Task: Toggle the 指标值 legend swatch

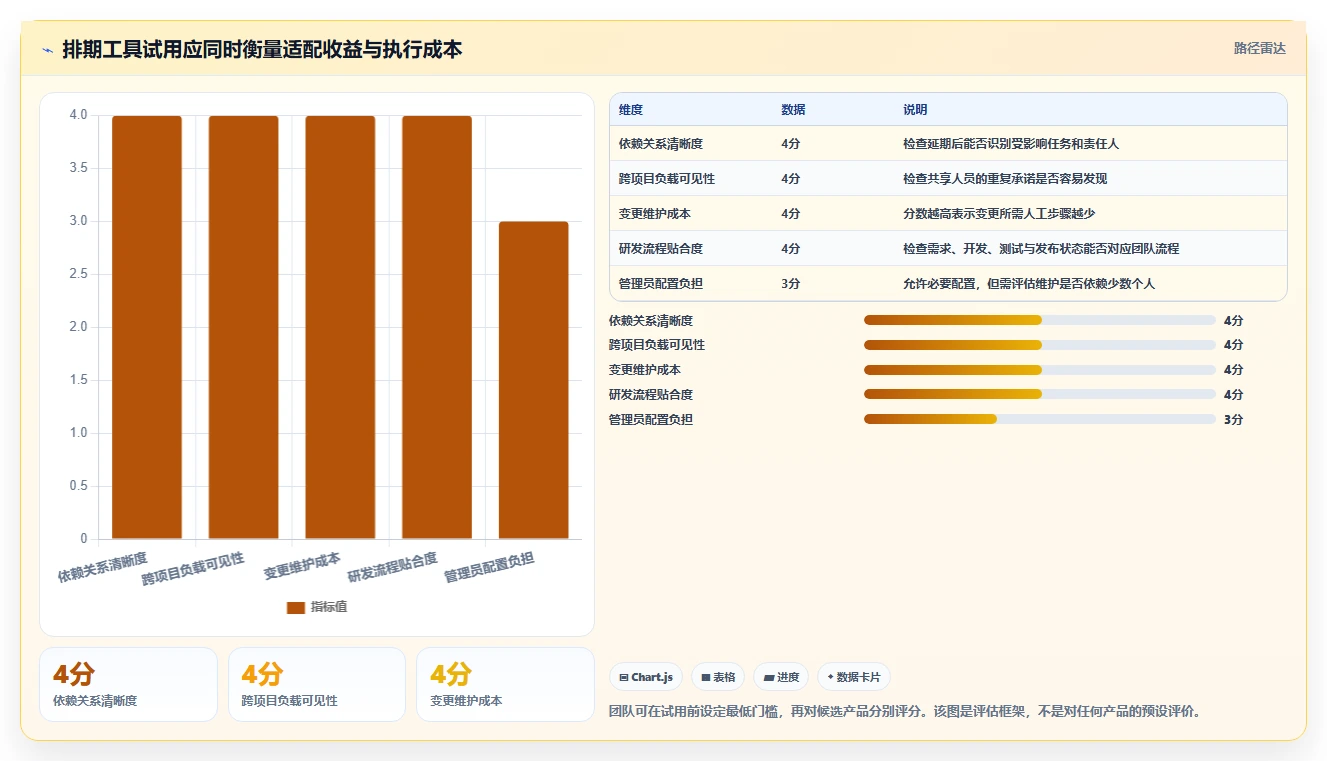Action: (295, 607)
